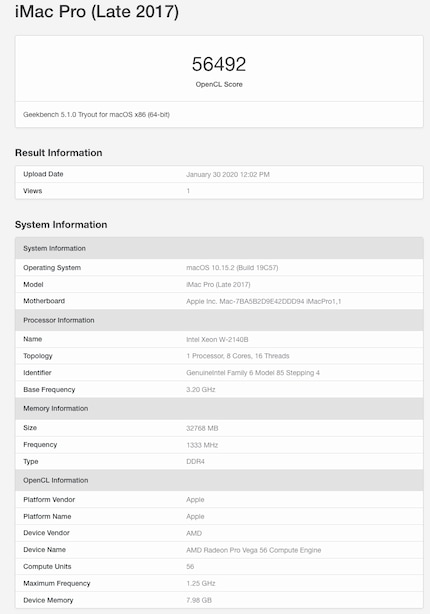Click the Platform Vendor label
The height and width of the screenshot is (614, 430).
coord(49,500)
